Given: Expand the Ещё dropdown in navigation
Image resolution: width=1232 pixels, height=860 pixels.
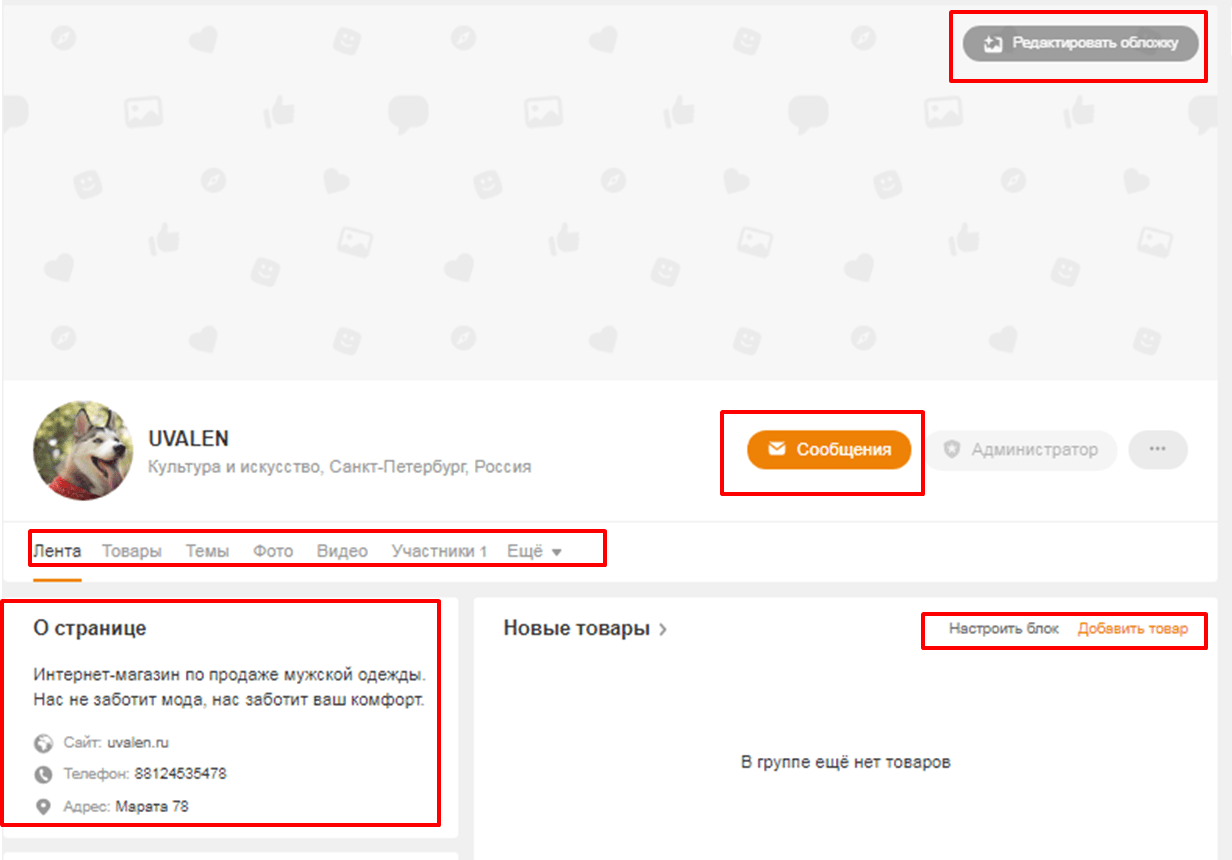Looking at the screenshot, I should tap(535, 551).
